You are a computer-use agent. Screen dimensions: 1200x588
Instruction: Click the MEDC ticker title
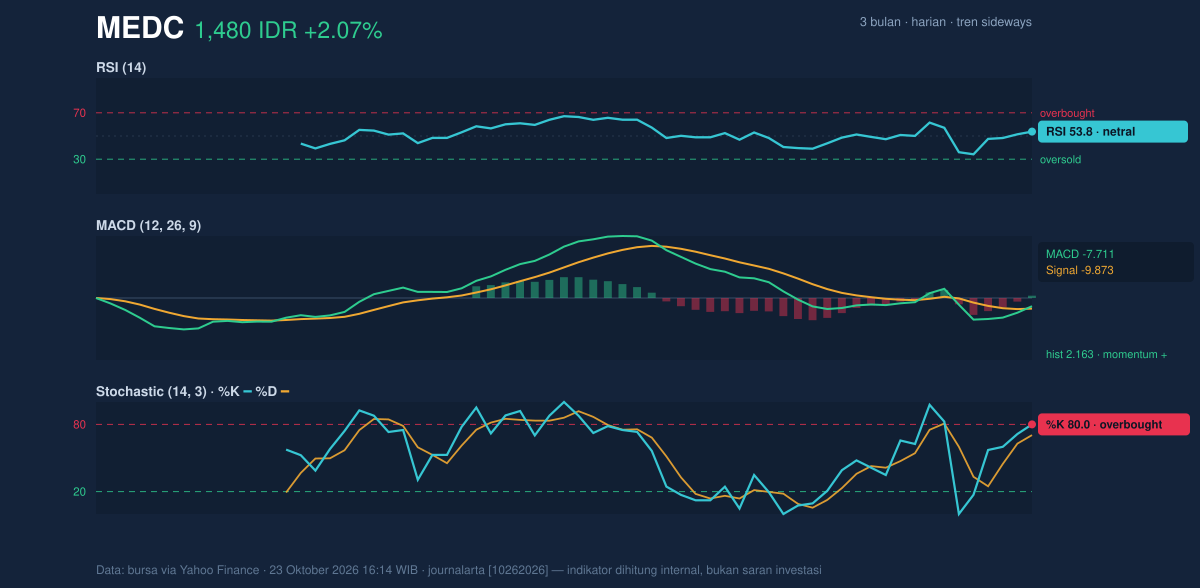point(140,29)
